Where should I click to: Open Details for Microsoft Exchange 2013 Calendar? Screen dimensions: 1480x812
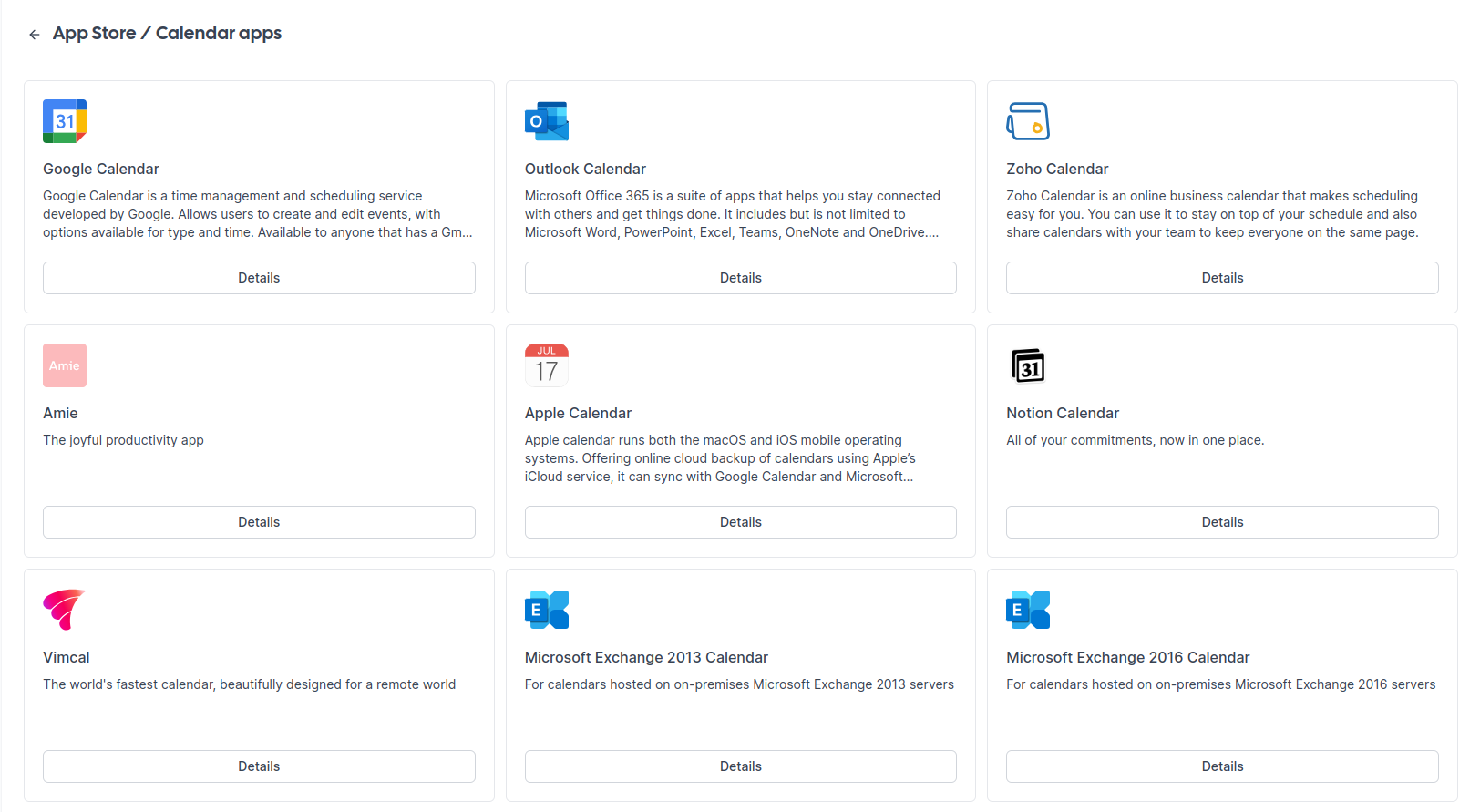click(741, 766)
